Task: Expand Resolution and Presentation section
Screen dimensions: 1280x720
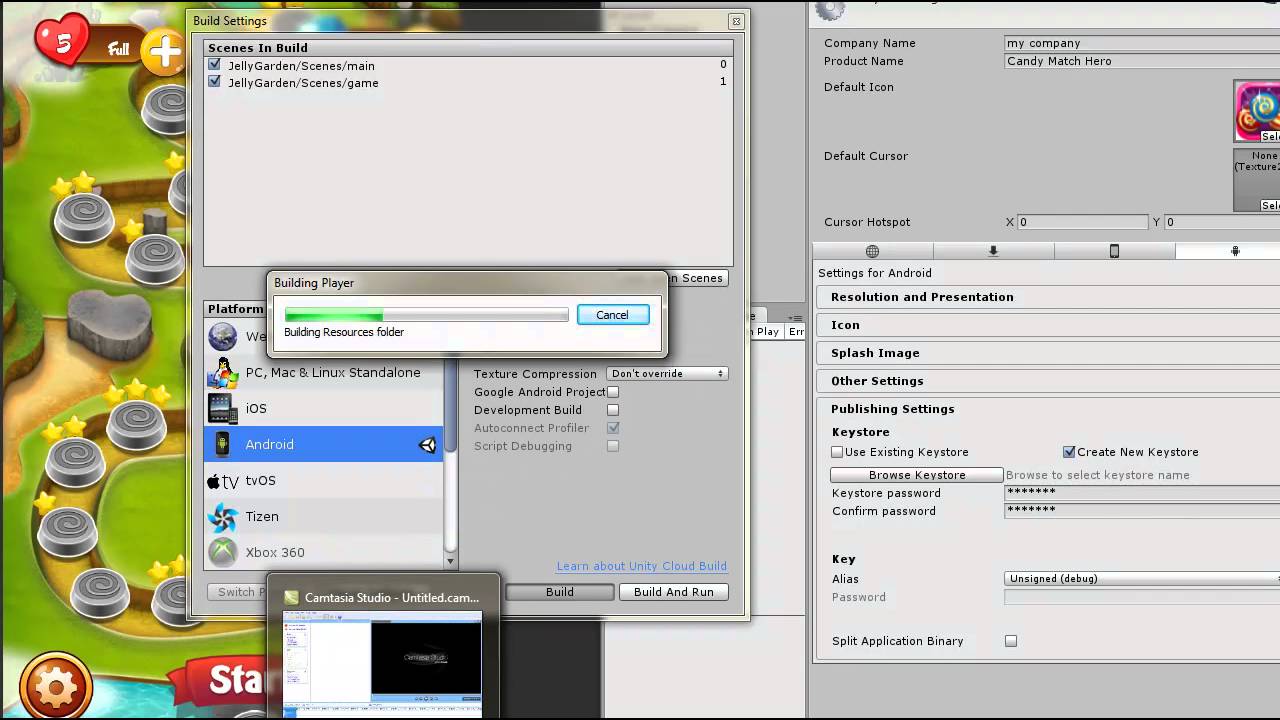Action: 1048,297
